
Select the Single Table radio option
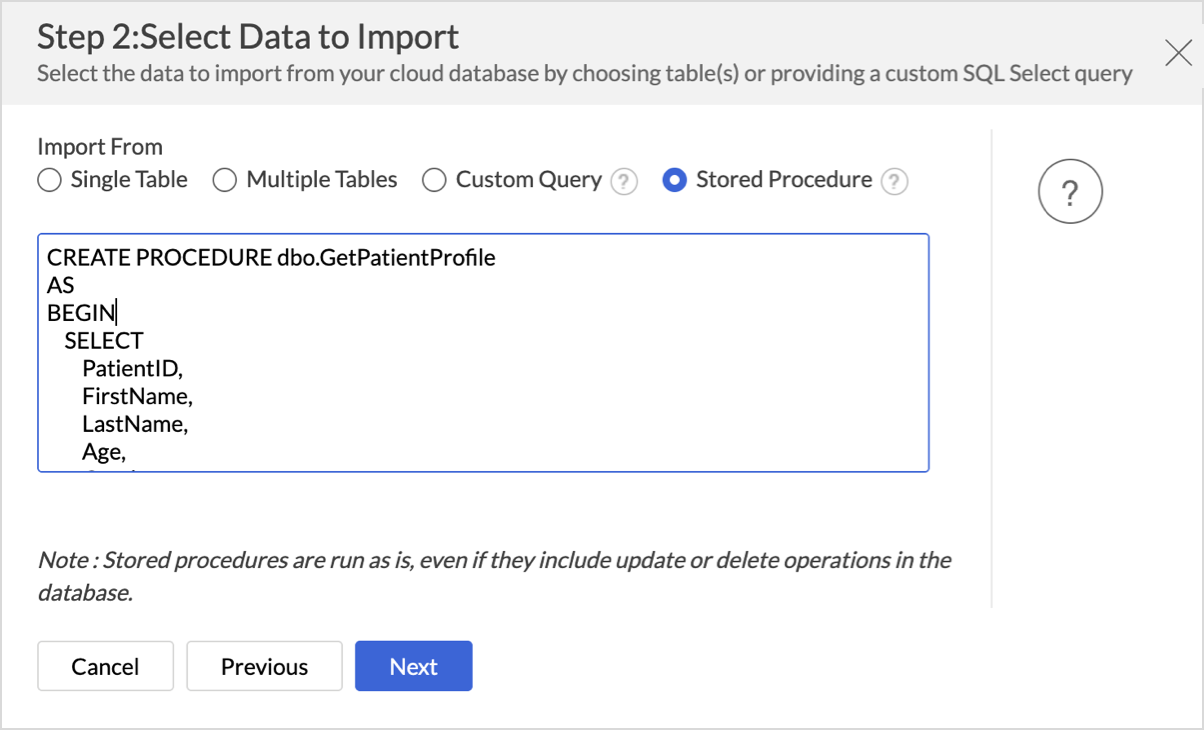(49, 180)
